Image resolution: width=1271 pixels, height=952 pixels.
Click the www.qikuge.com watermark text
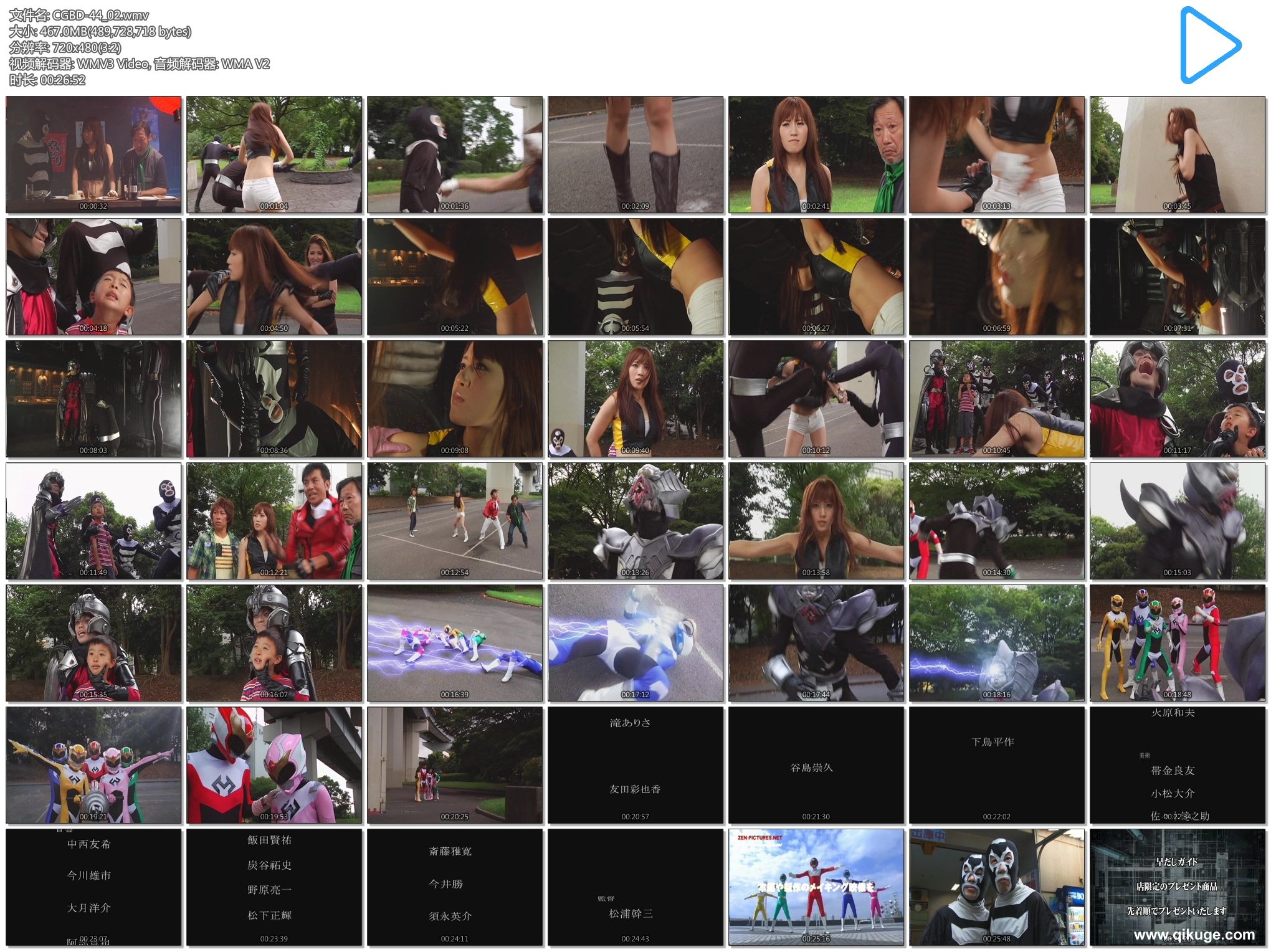click(1194, 935)
